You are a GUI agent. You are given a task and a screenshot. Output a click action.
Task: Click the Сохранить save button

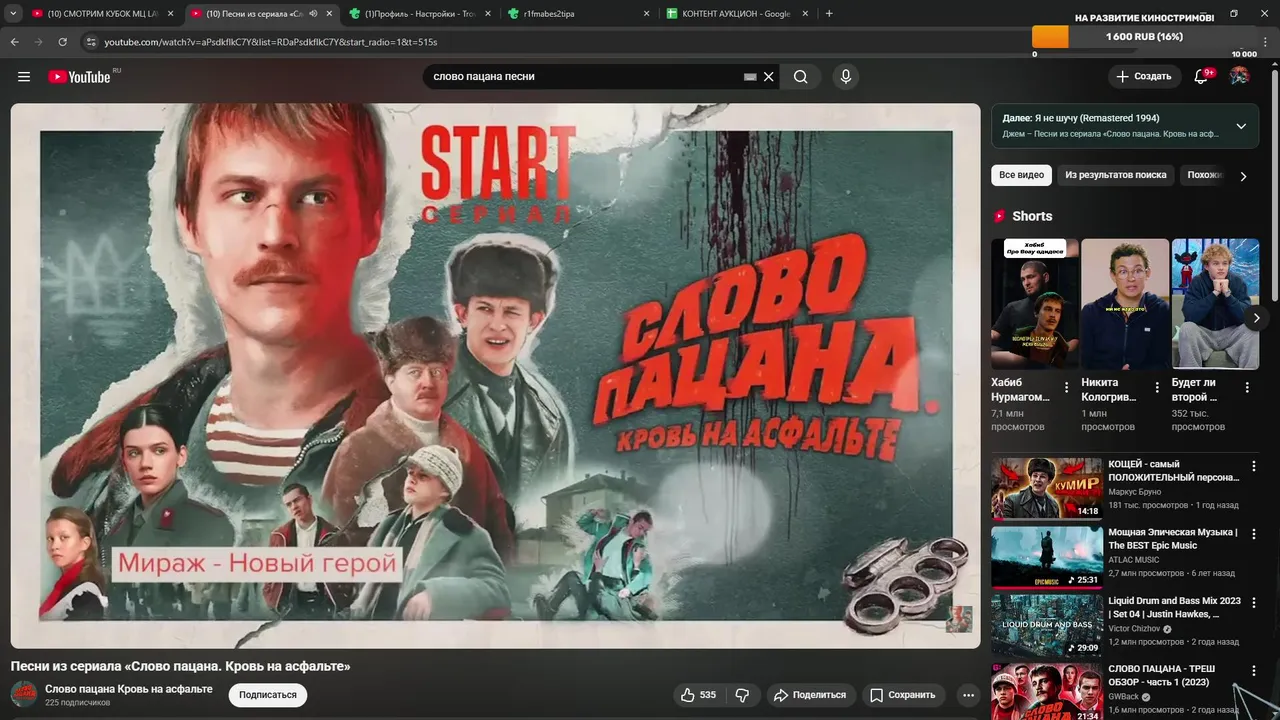coord(903,695)
